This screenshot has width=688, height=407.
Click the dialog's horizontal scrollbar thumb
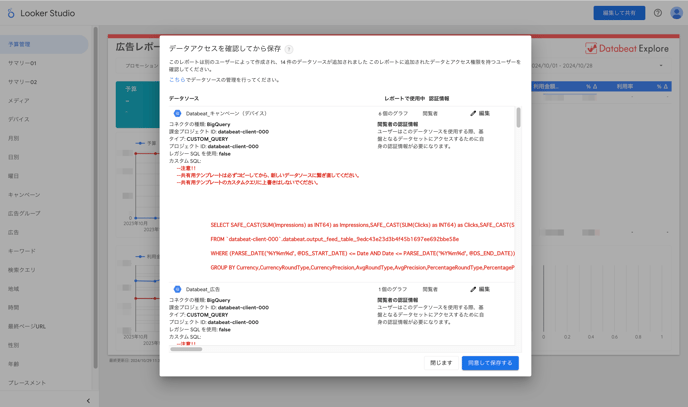[x=186, y=349]
